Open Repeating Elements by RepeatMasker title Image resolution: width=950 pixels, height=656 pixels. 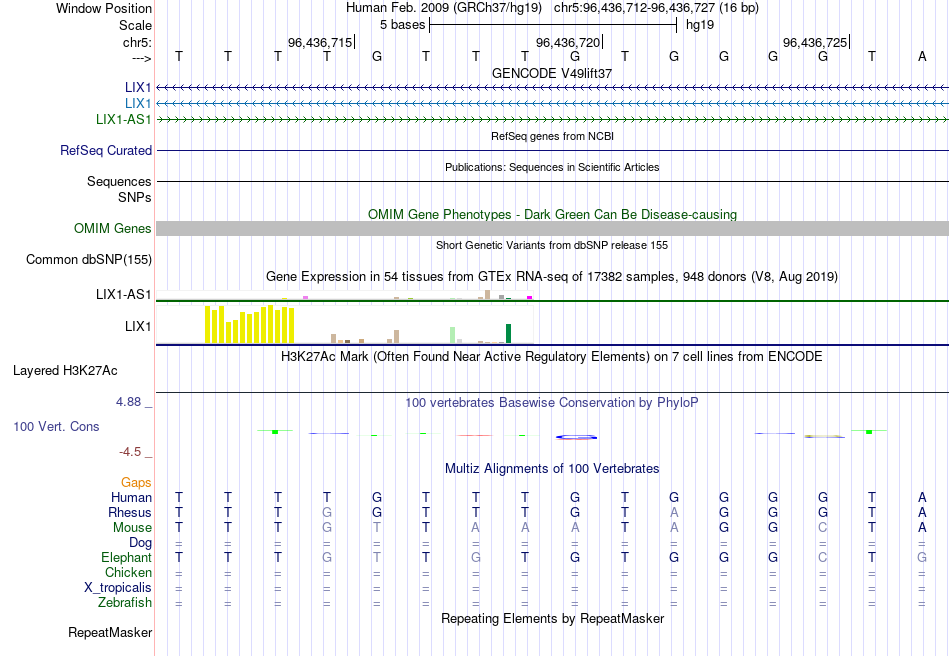552,618
